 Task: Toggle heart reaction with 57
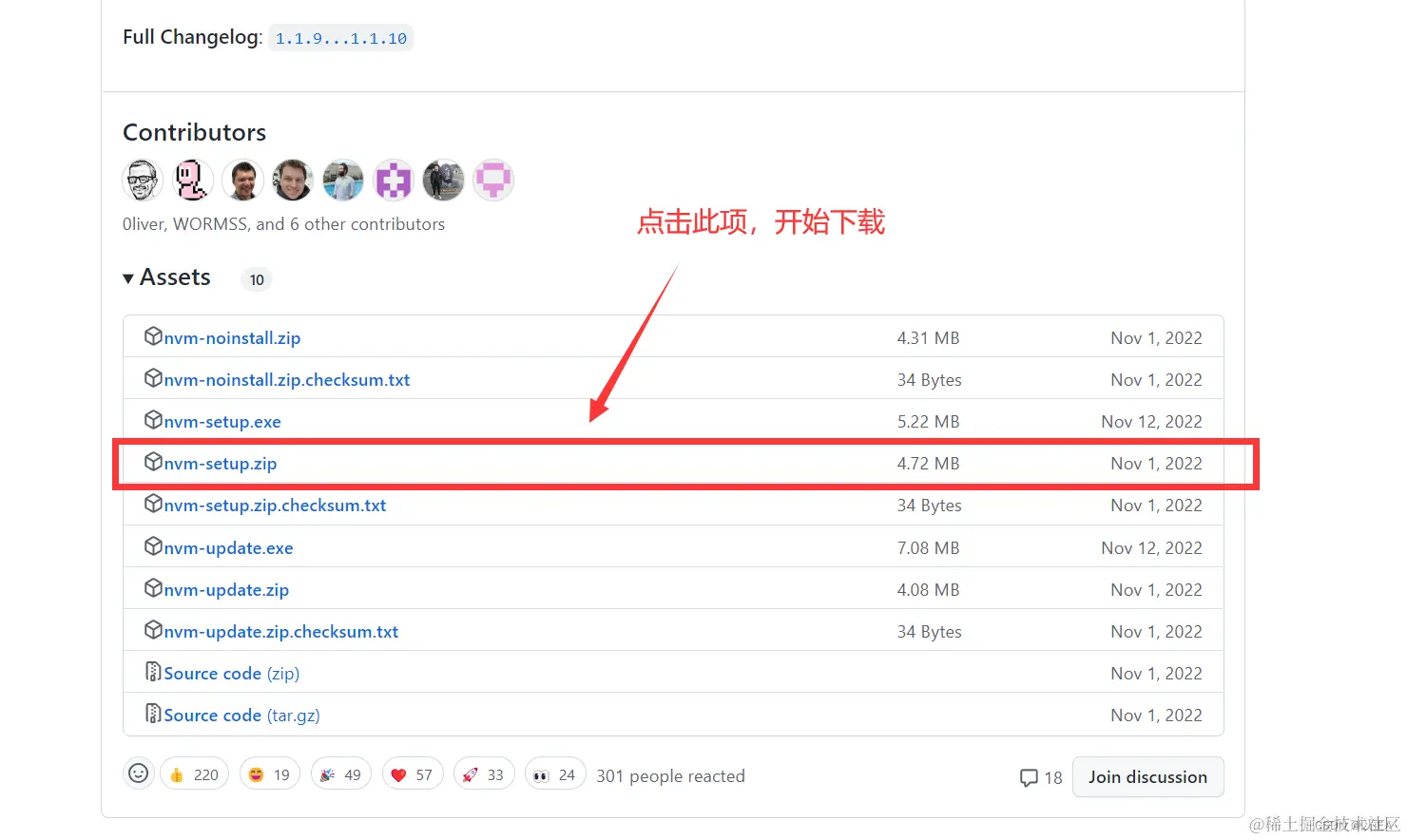[413, 774]
